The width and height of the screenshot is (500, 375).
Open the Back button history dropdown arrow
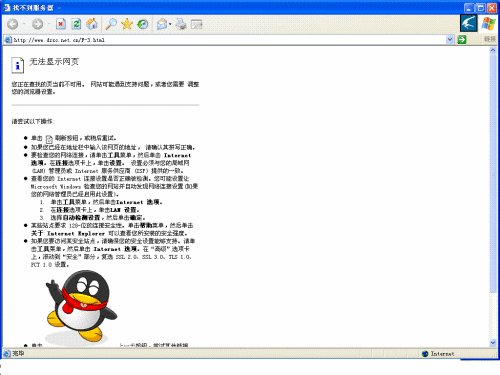tap(24, 24)
